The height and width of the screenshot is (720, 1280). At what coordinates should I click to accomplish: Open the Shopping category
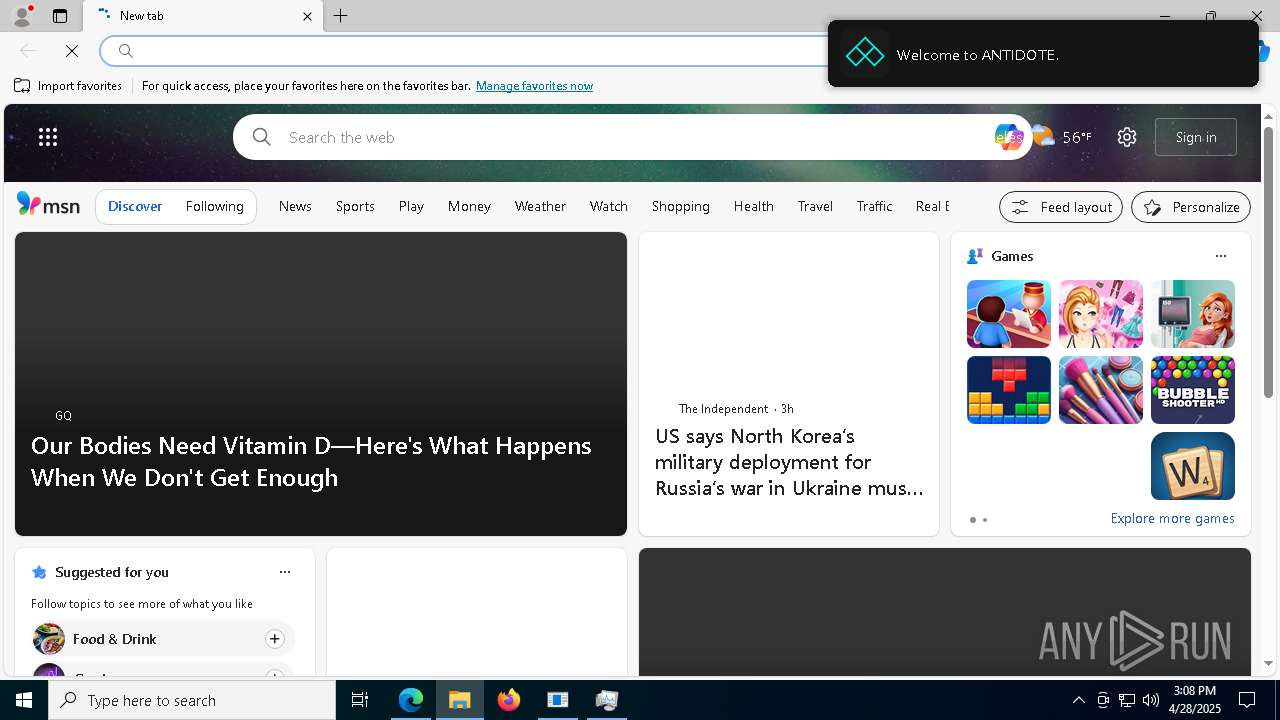point(681,206)
